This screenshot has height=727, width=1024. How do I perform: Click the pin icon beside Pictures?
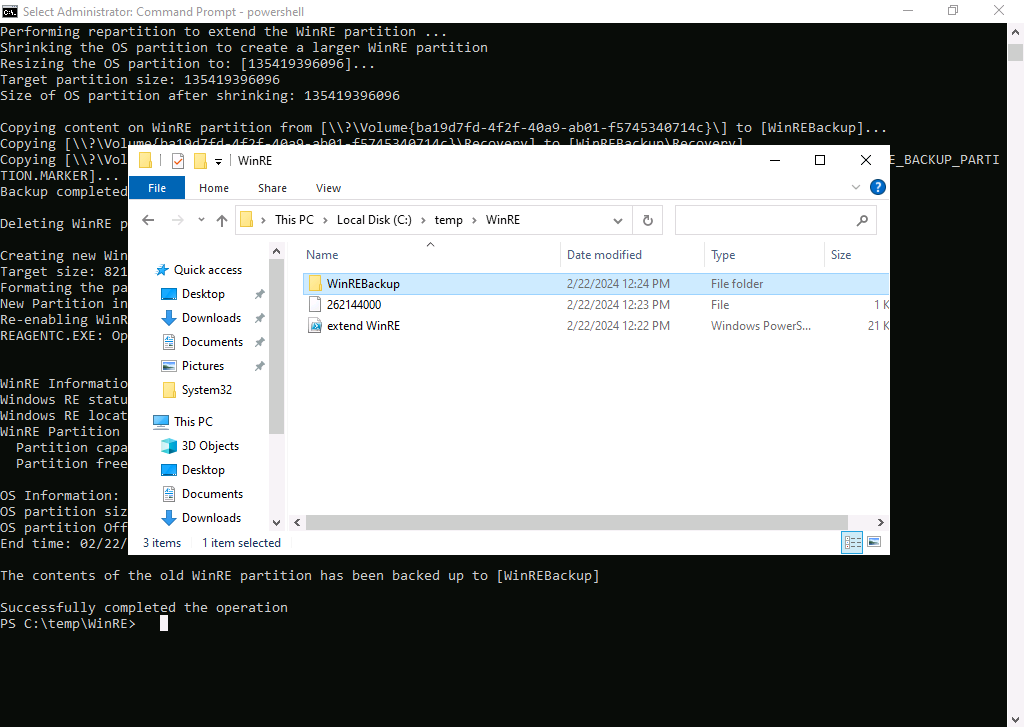(259, 366)
